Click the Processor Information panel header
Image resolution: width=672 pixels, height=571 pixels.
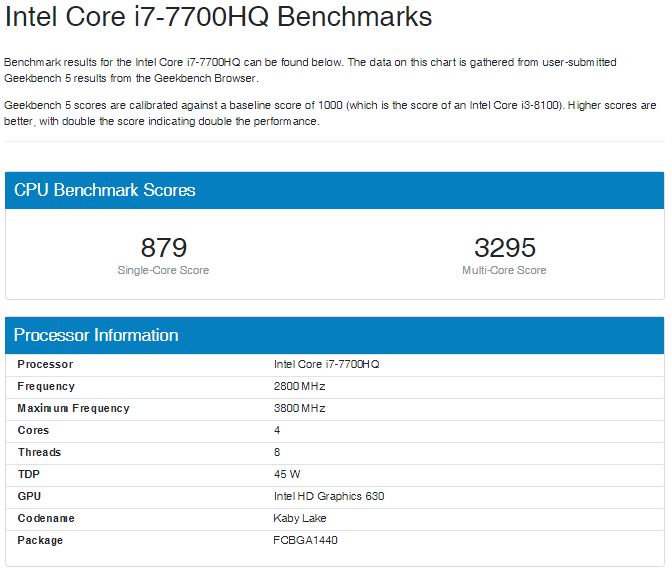(x=96, y=335)
